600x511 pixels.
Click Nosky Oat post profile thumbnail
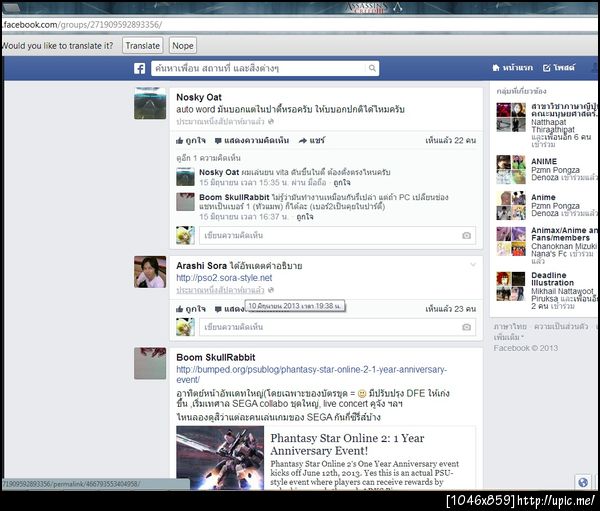pos(150,103)
